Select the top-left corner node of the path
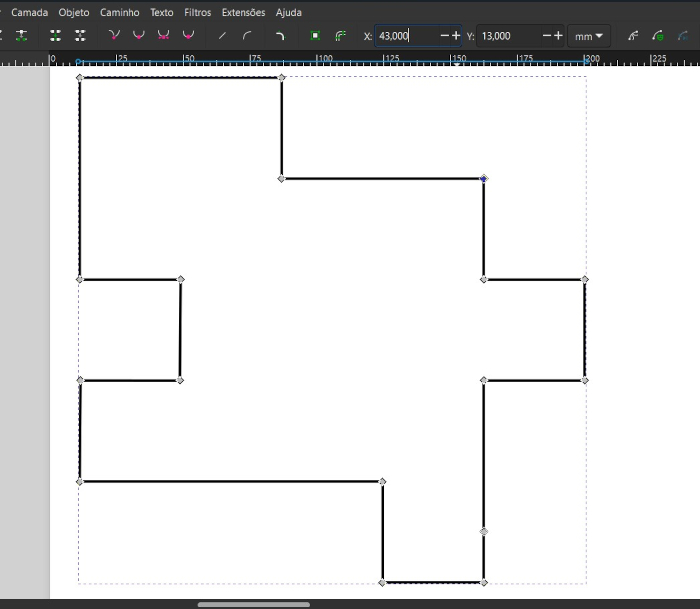700x609 pixels. (79, 78)
